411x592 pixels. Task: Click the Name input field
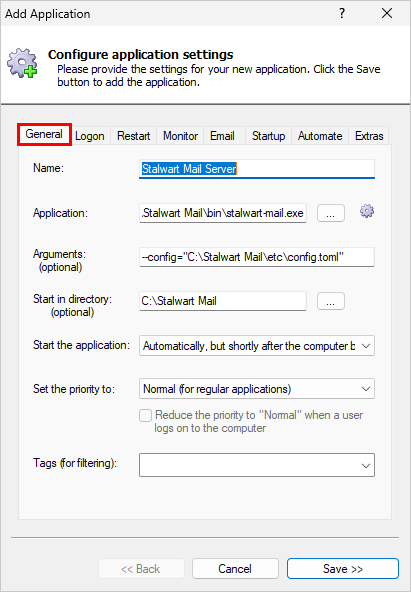(257, 168)
